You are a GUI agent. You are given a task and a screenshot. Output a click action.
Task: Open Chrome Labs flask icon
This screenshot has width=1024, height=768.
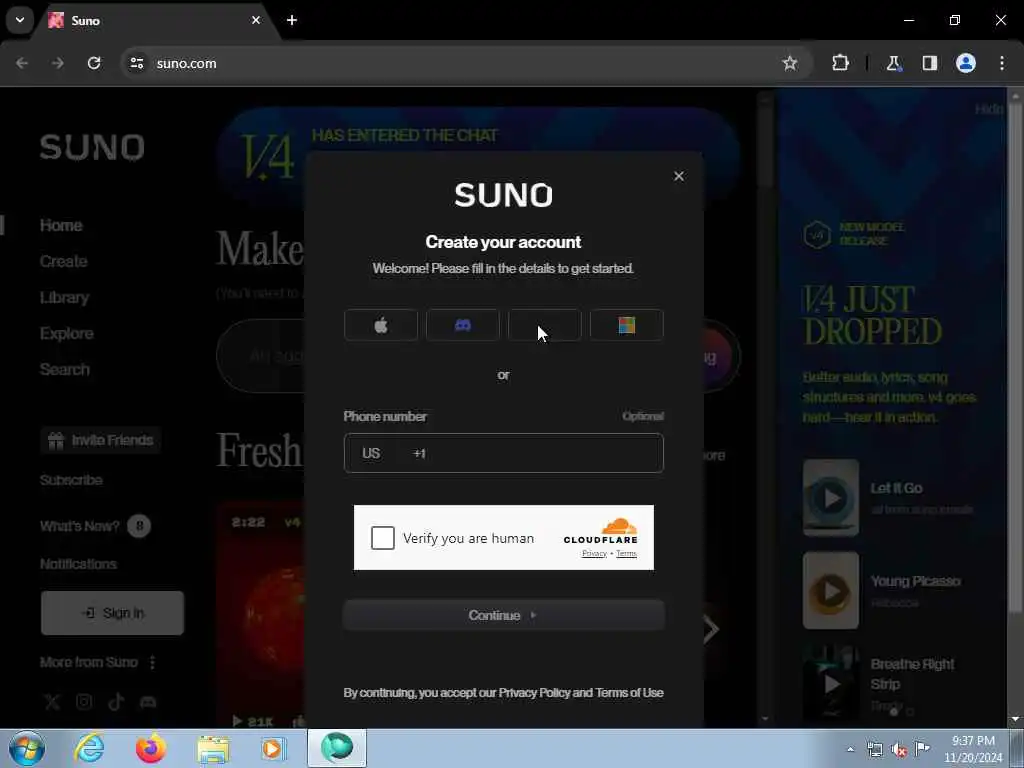893,63
